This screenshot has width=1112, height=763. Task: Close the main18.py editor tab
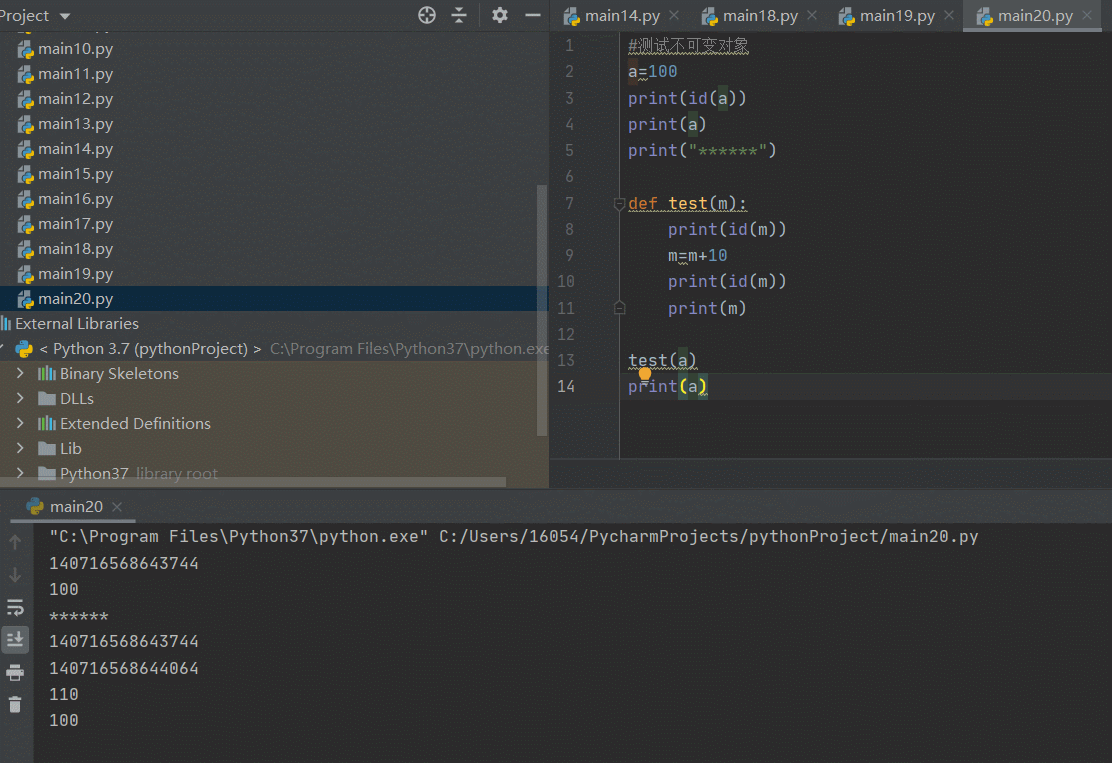(x=812, y=15)
